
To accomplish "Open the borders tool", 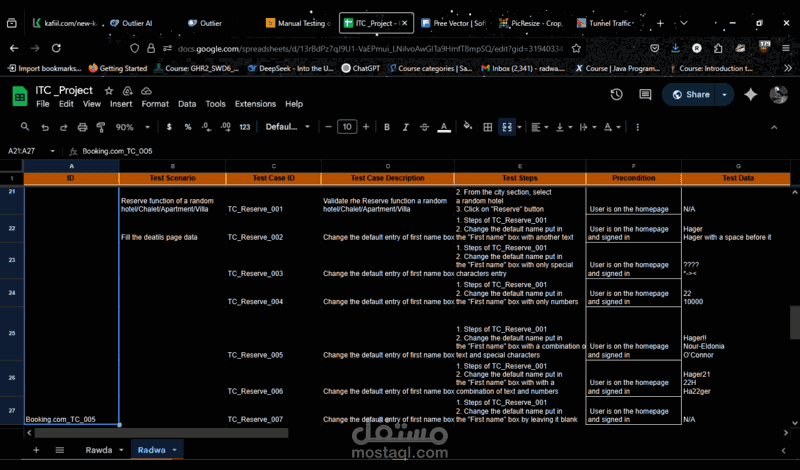I will pos(487,127).
